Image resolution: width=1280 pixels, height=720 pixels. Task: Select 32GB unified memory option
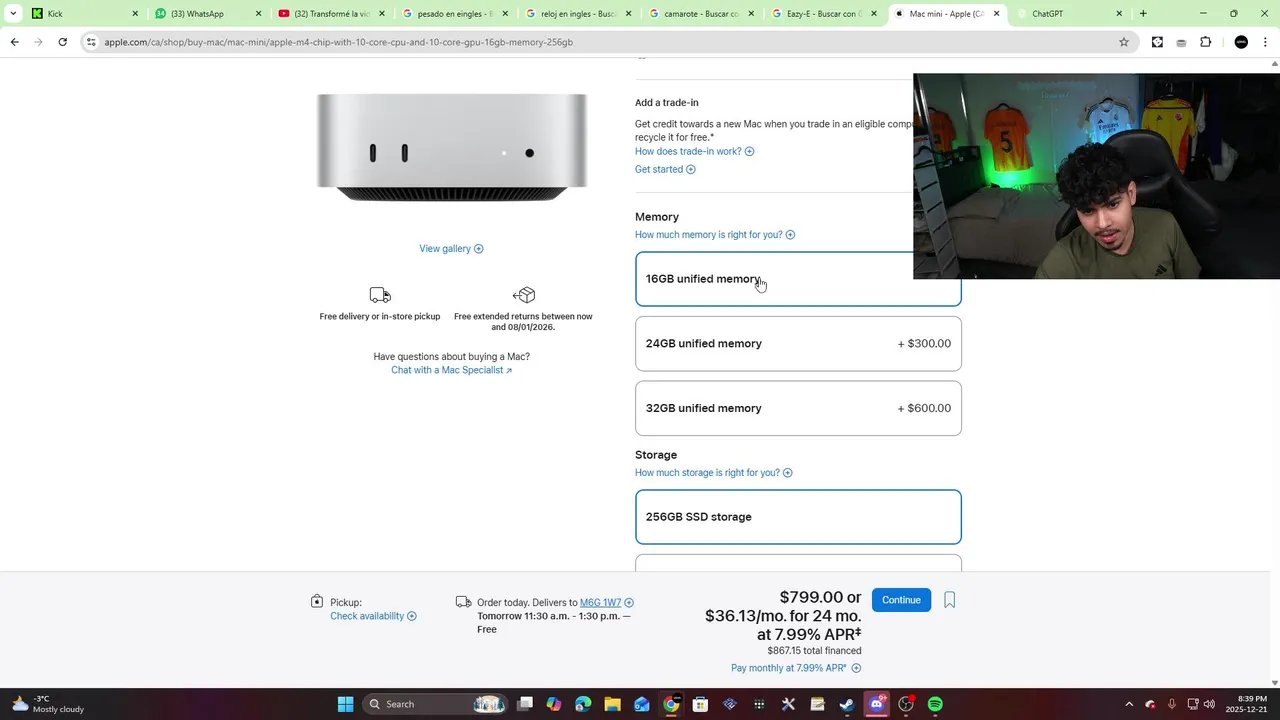798,408
